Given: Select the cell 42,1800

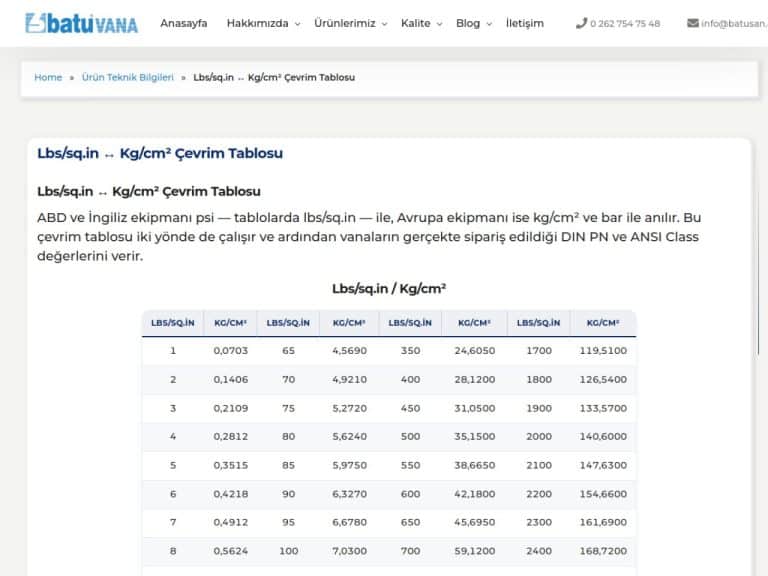Looking at the screenshot, I should 475,494.
